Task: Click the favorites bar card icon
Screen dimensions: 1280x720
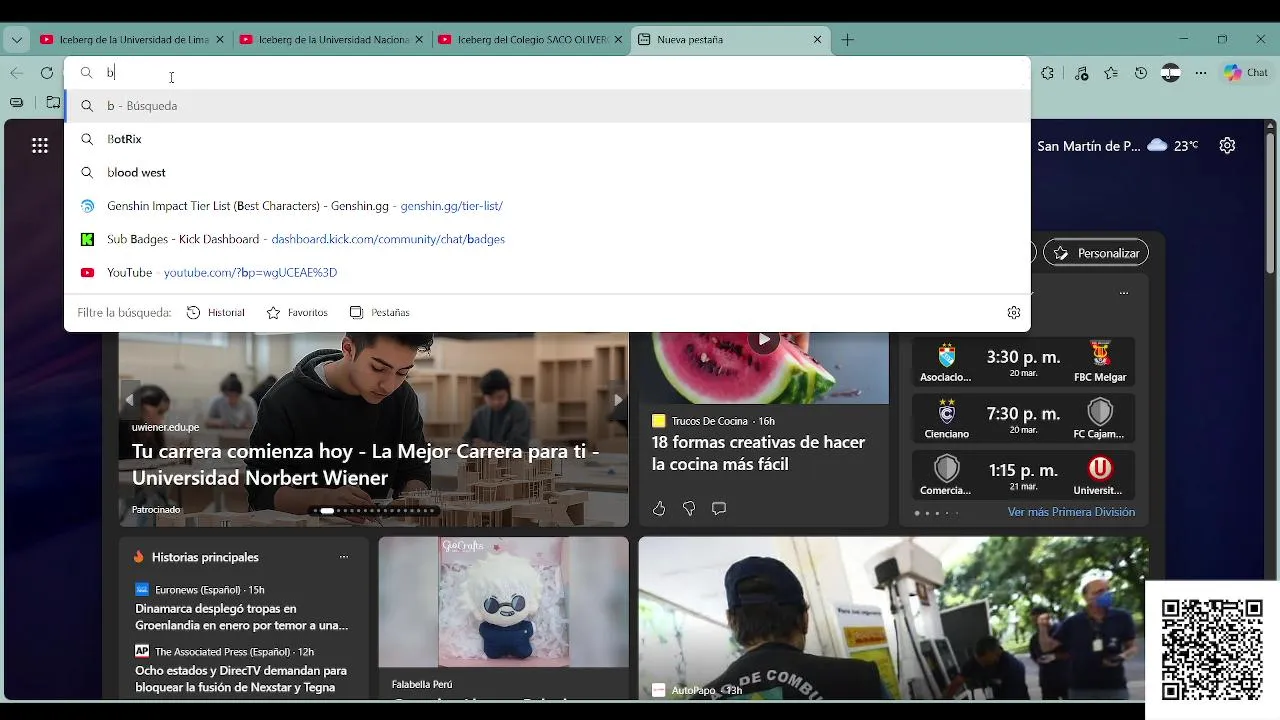Action: pyautogui.click(x=17, y=103)
